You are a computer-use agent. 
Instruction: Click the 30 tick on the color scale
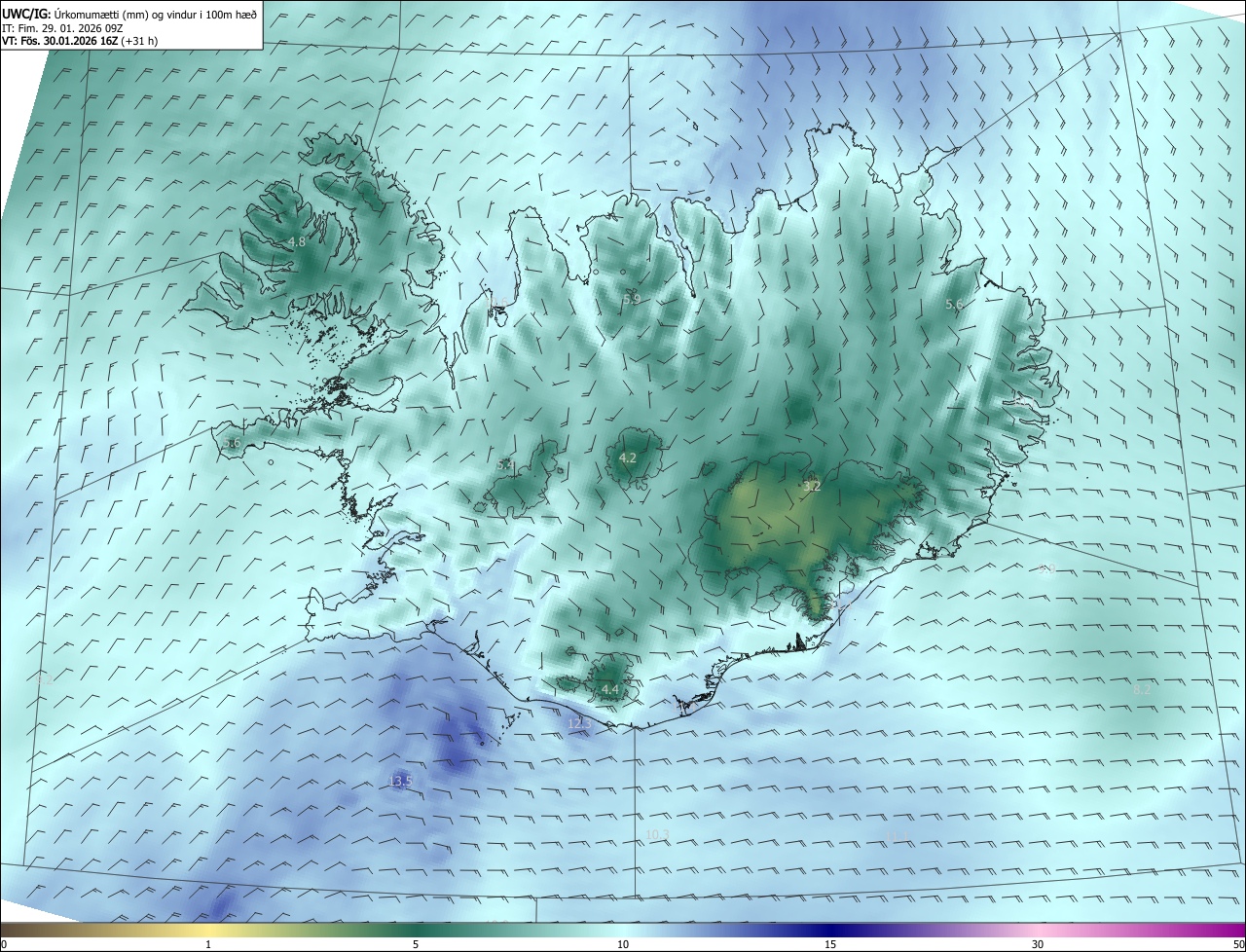point(1038,944)
